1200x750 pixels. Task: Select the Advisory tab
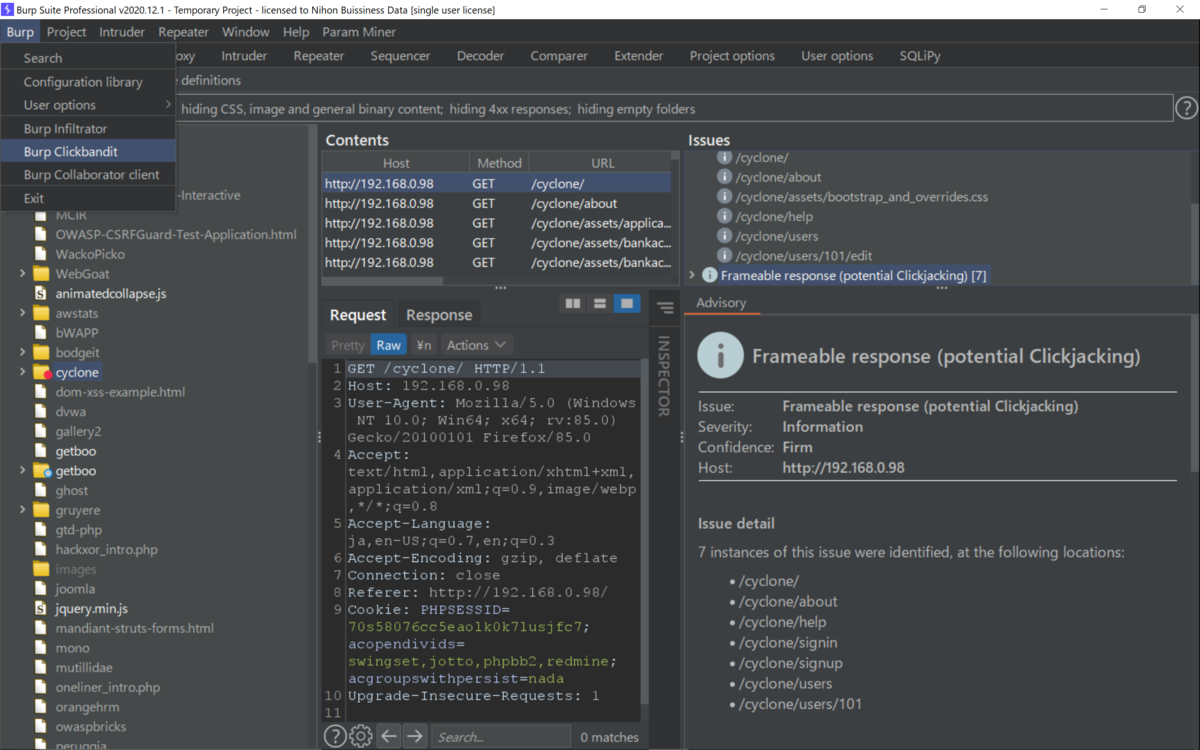(x=721, y=303)
